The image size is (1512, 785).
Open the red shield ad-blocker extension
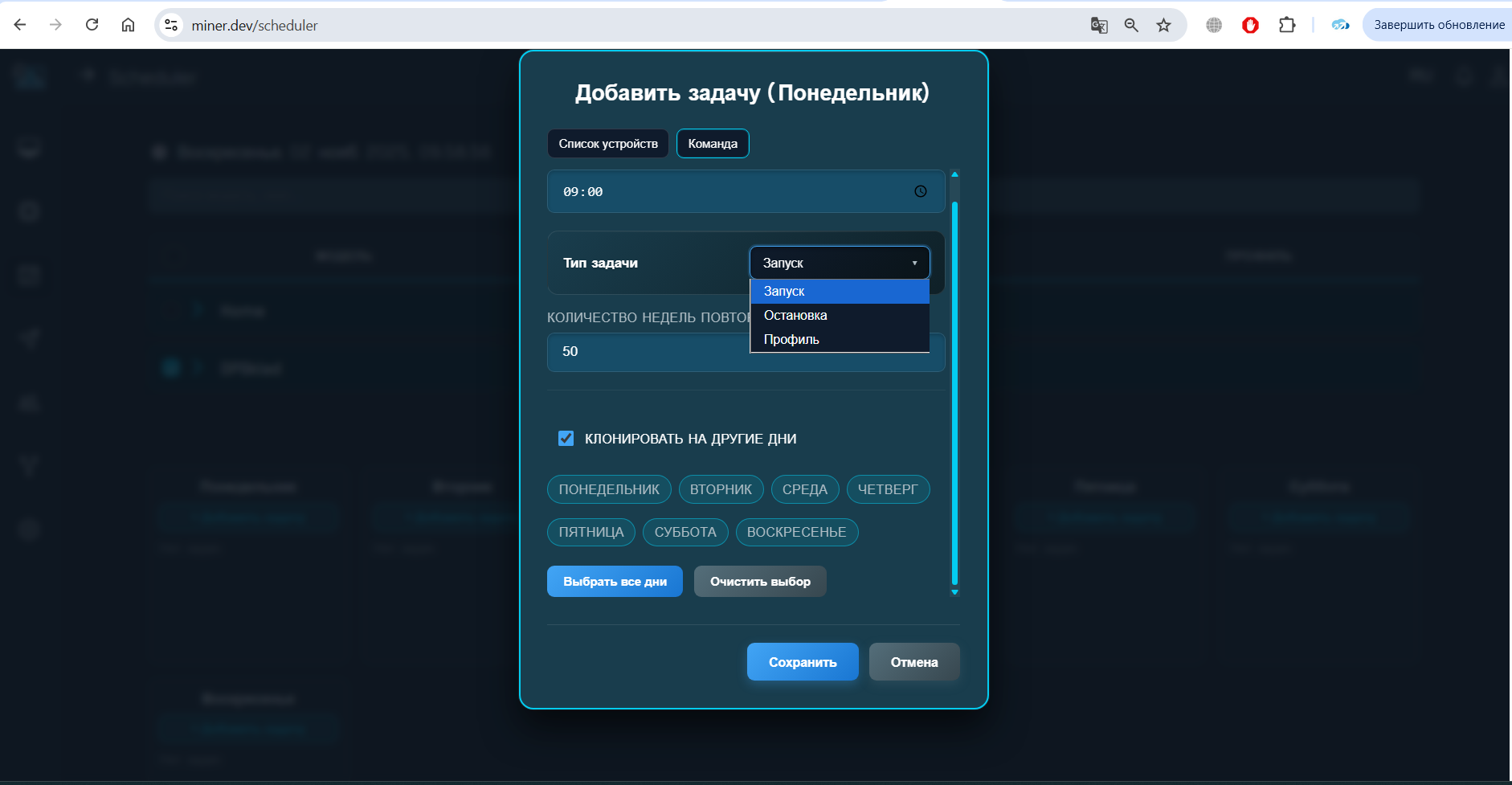[1250, 25]
